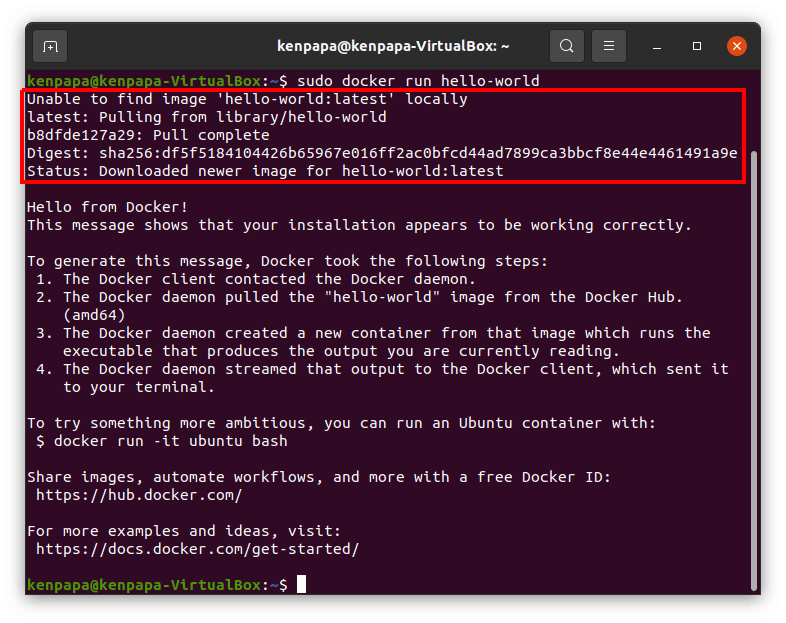
Task: Click the window title kenpapa@kenpapa-VirtualBox
Action: point(393,46)
